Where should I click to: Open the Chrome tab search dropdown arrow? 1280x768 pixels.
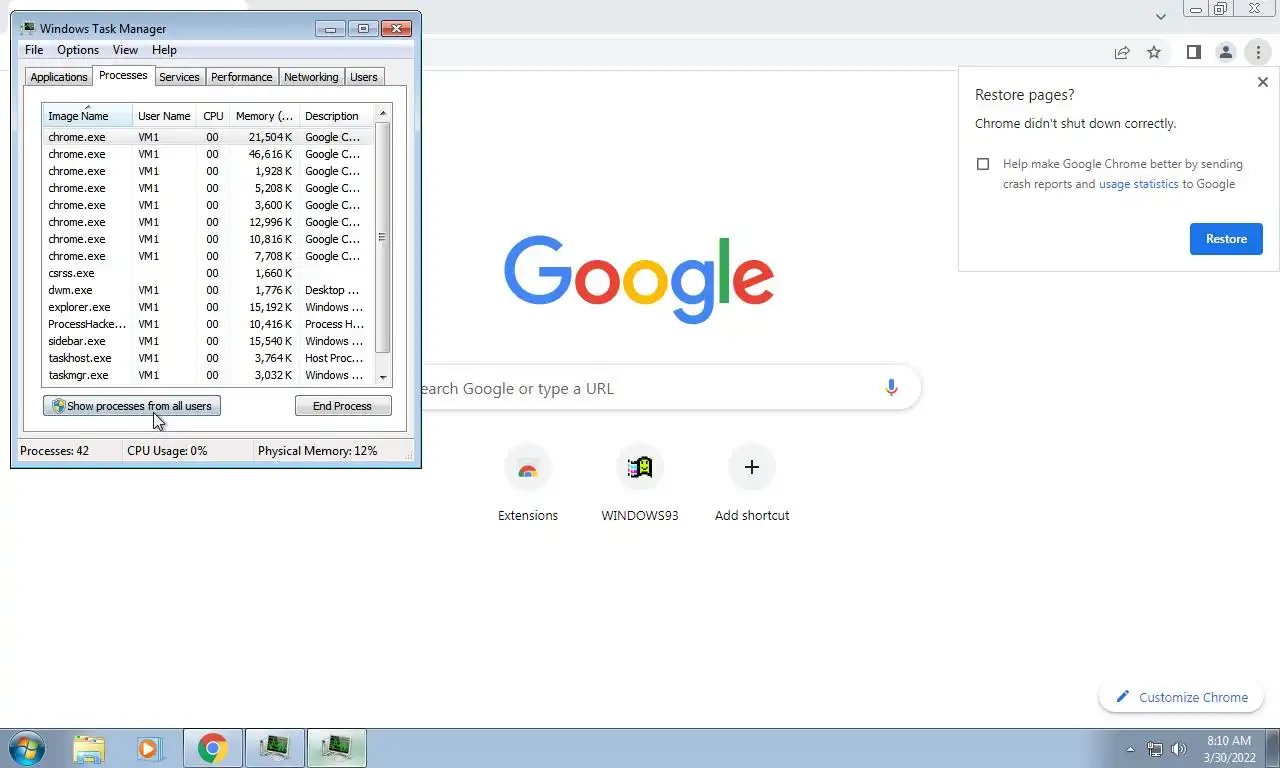coord(1160,16)
